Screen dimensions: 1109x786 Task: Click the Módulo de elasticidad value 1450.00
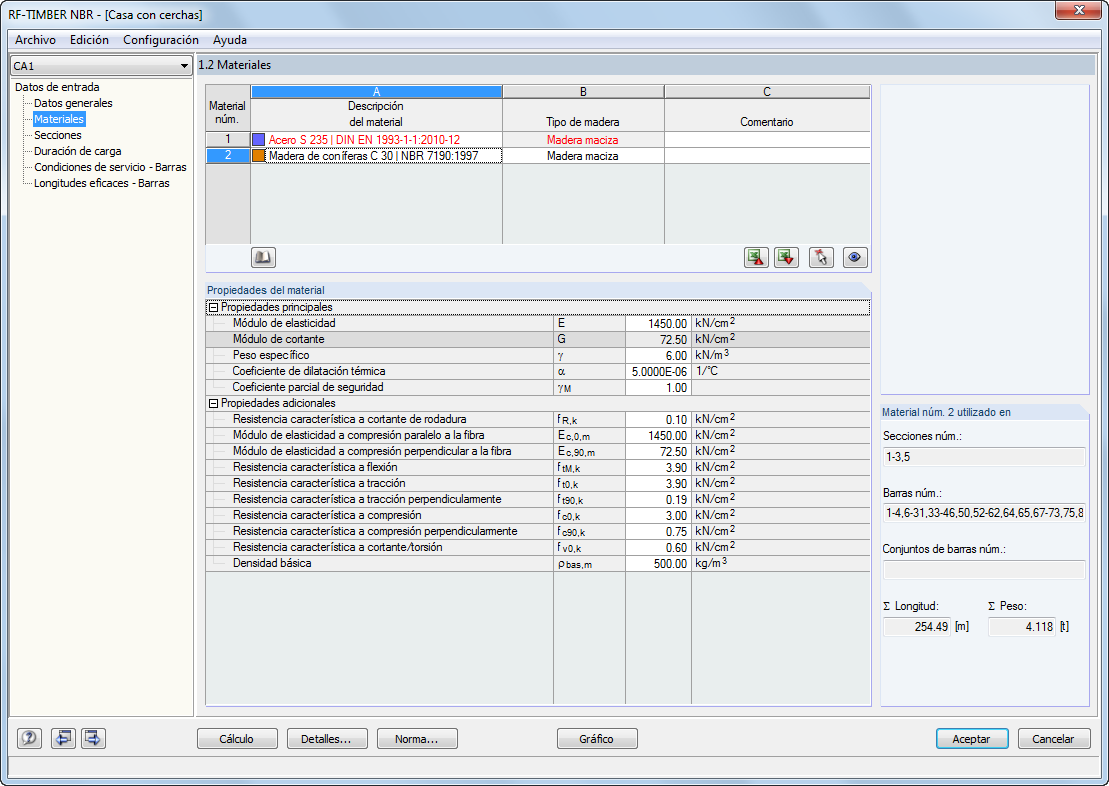pyautogui.click(x=658, y=323)
